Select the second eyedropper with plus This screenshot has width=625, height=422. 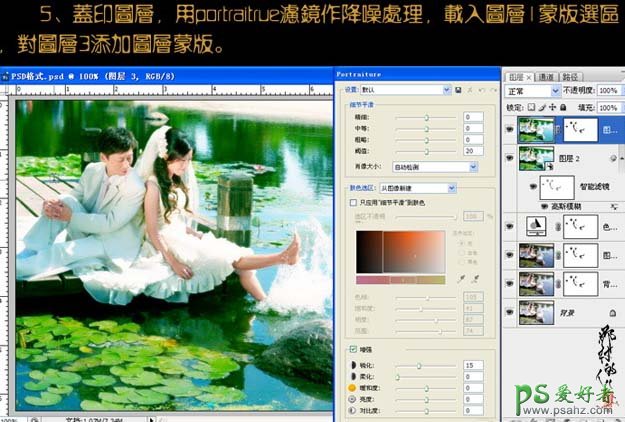click(474, 280)
